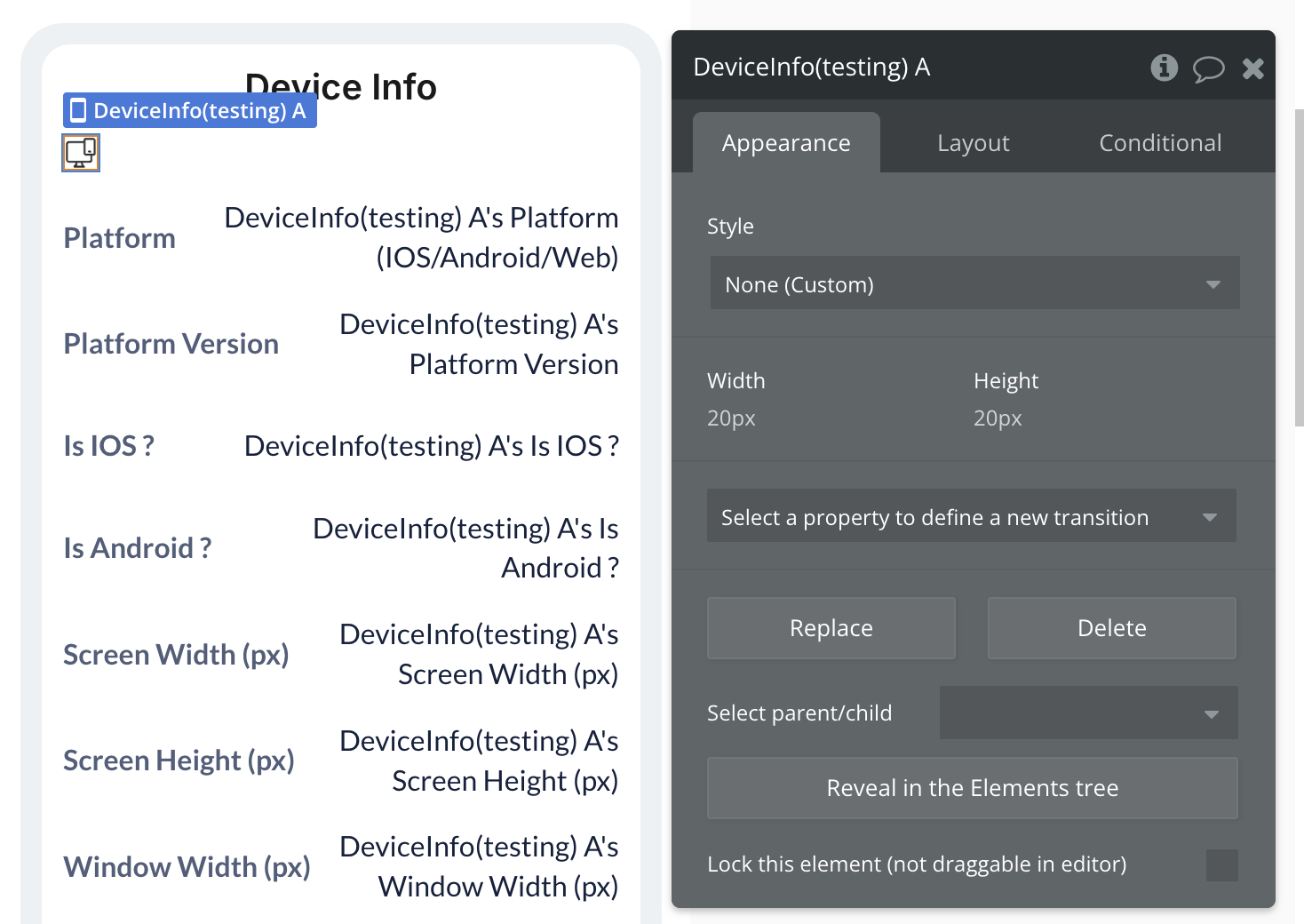Select the Appearance tab
The image size is (1304, 924).
(x=786, y=143)
